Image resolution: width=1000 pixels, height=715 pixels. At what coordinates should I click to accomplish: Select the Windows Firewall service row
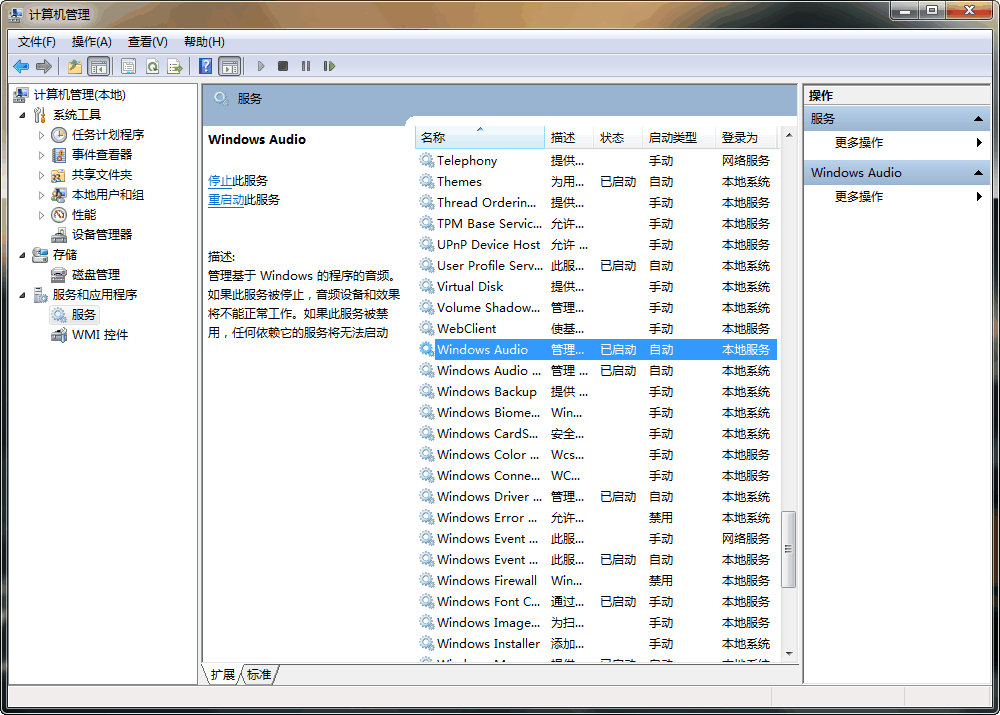[x=596, y=581]
